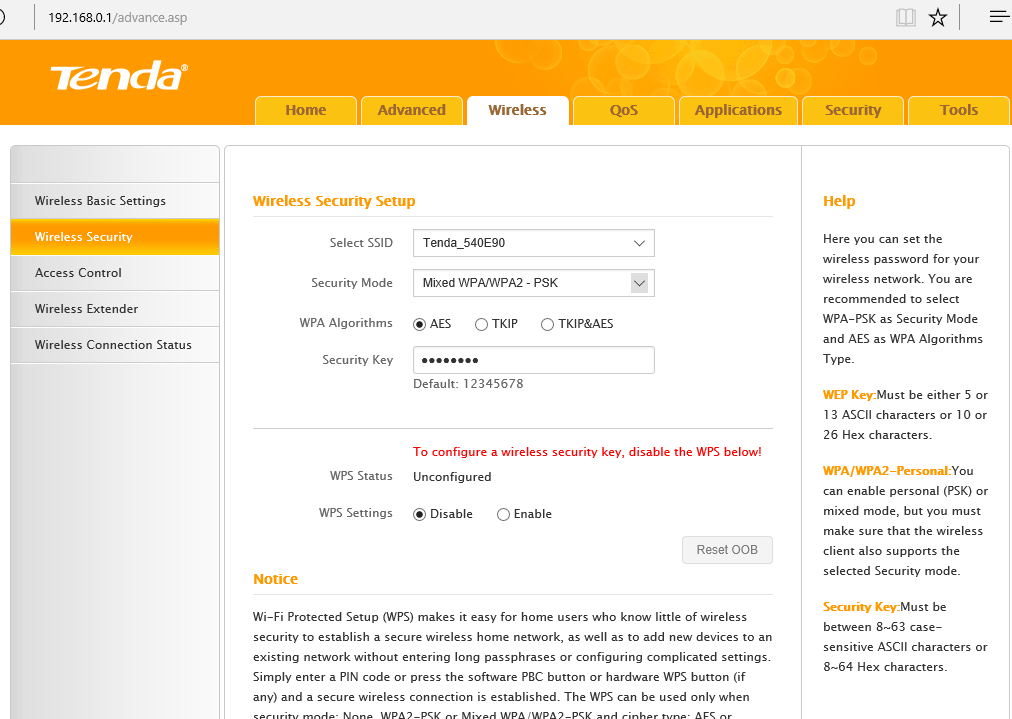Go to Wireless Extender page
Screen dimensions: 1012x719
[x=115, y=309]
